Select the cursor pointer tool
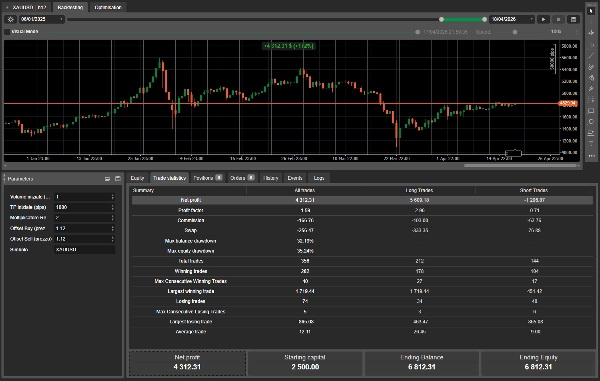Viewport: 600px width, 381px height. click(591, 11)
